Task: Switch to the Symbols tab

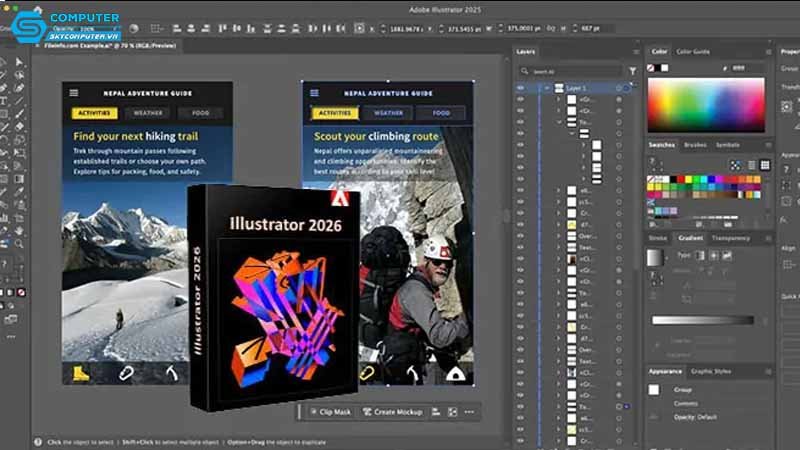Action: click(728, 145)
